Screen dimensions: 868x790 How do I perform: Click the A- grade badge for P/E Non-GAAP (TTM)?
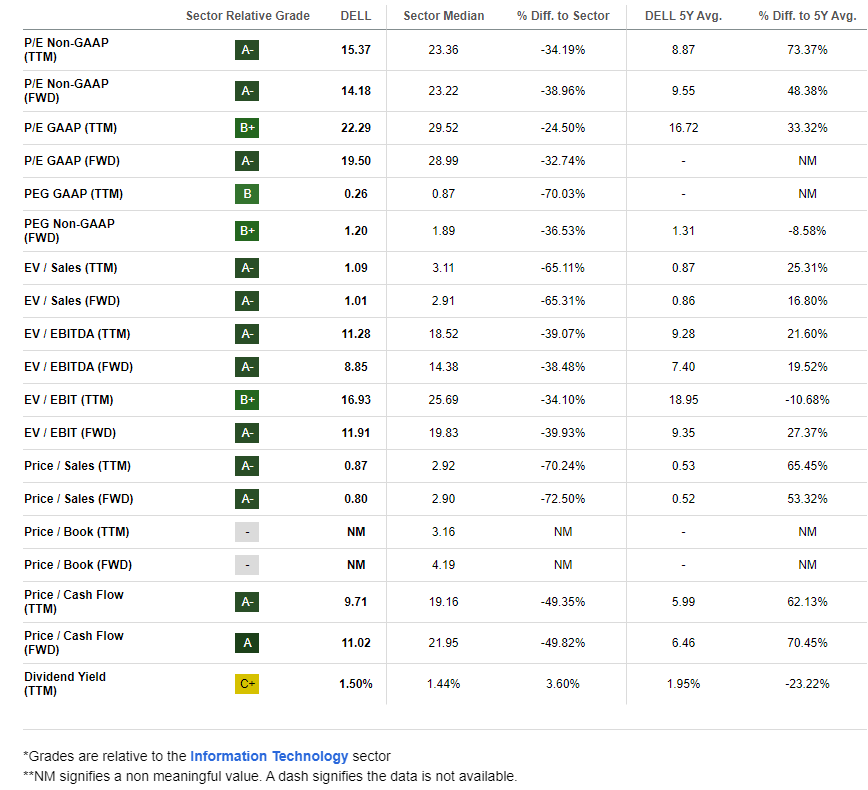[x=247, y=50]
